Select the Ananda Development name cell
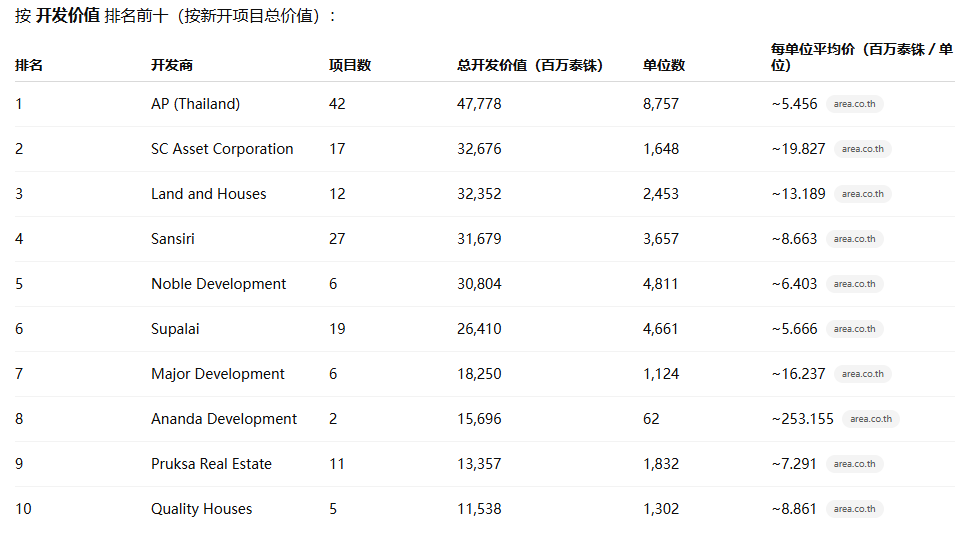The image size is (955, 544). pos(224,419)
